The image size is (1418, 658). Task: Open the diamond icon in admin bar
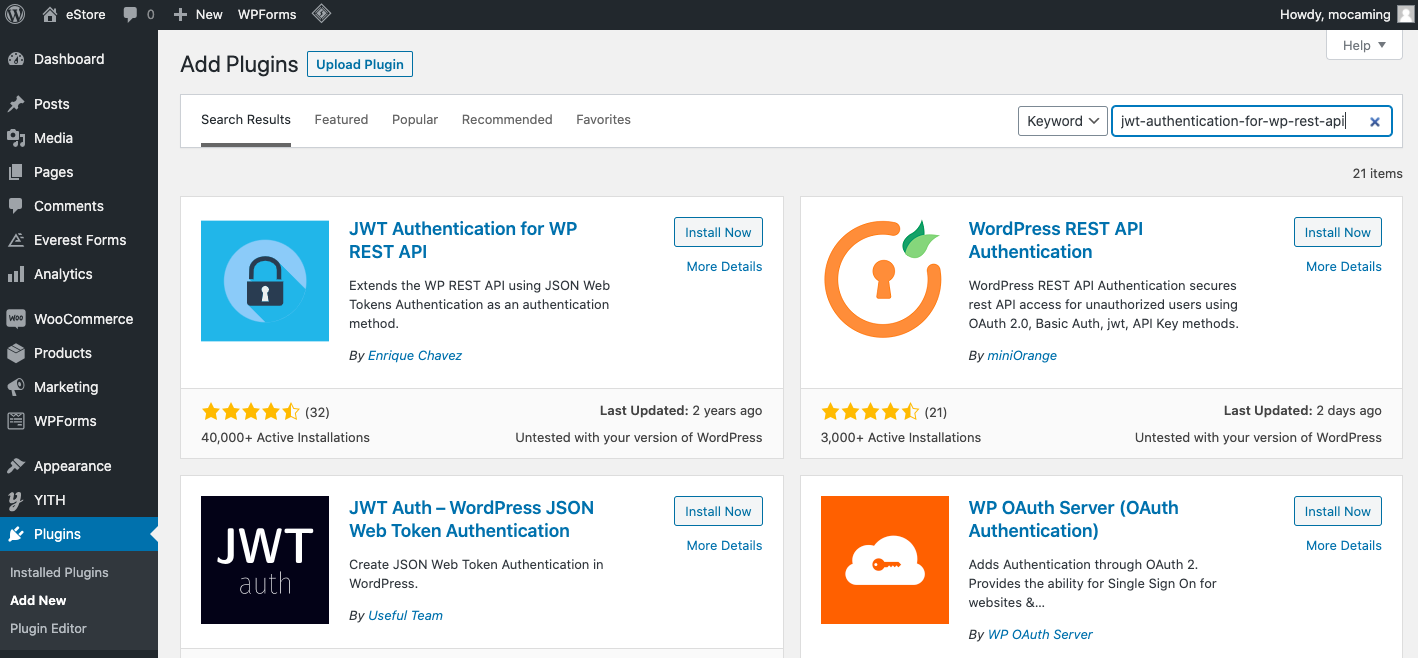point(321,14)
